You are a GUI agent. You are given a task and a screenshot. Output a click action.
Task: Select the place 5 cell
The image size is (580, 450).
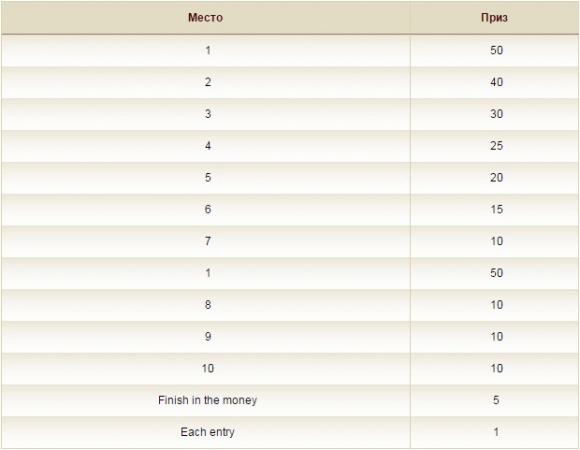pyautogui.click(x=208, y=177)
